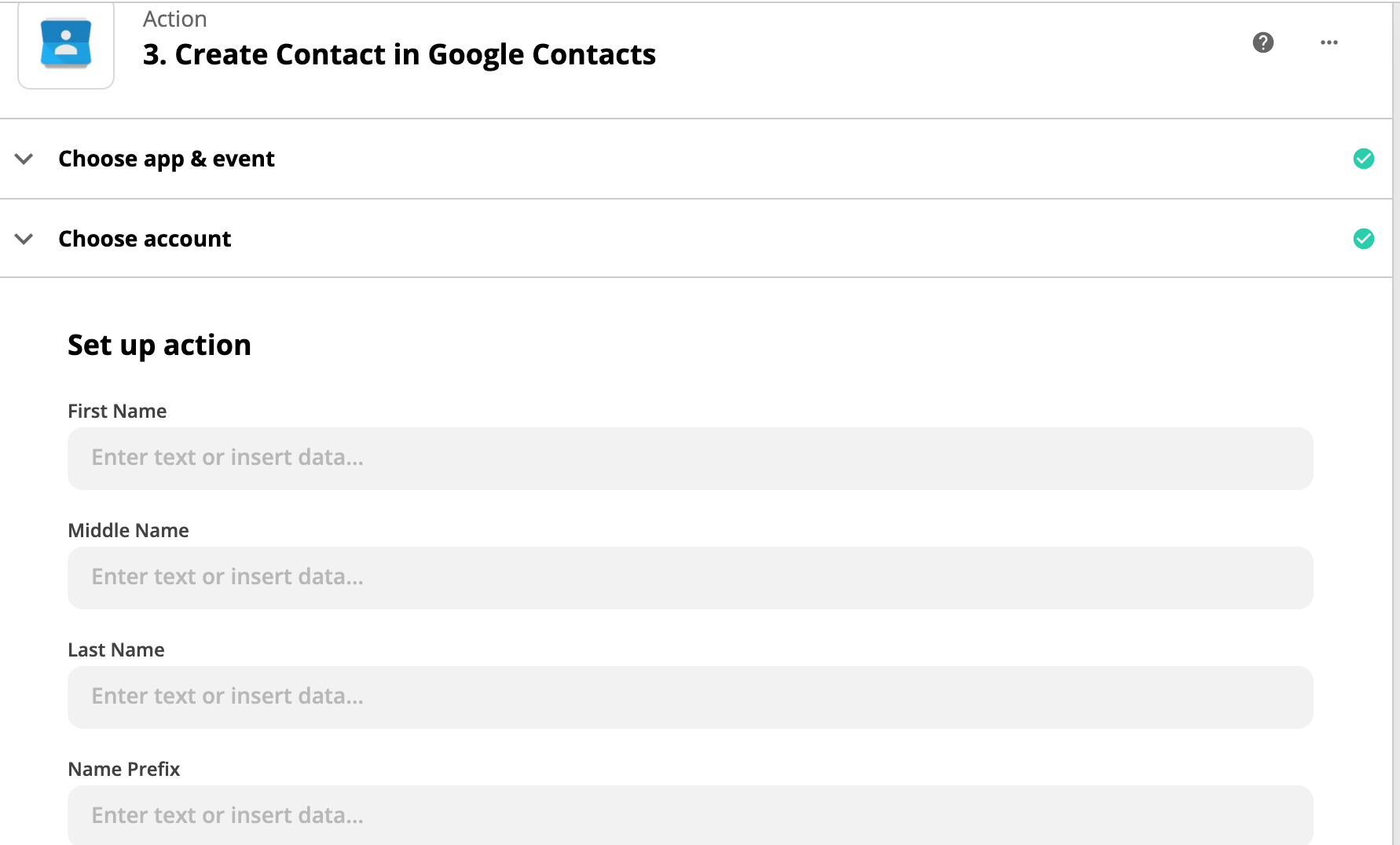Open the Choose account section title
This screenshot has height=845, width=1400.
pyautogui.click(x=145, y=239)
